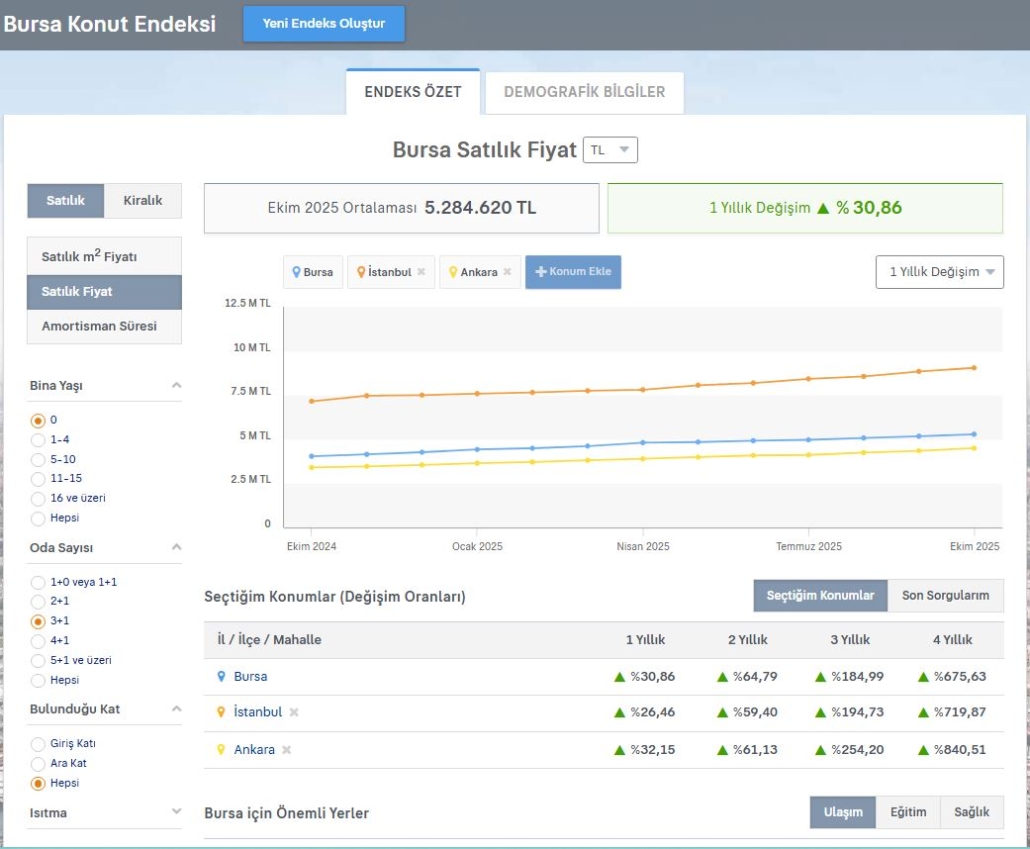The image size is (1030, 849).
Task: Open the 1 Yıllık Değişim period dropdown
Action: click(x=939, y=272)
